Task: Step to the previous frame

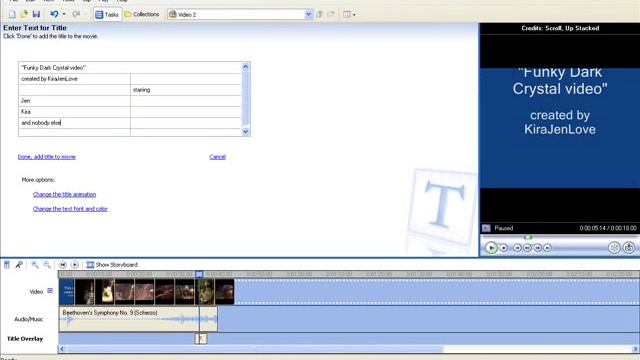Action: (527, 248)
